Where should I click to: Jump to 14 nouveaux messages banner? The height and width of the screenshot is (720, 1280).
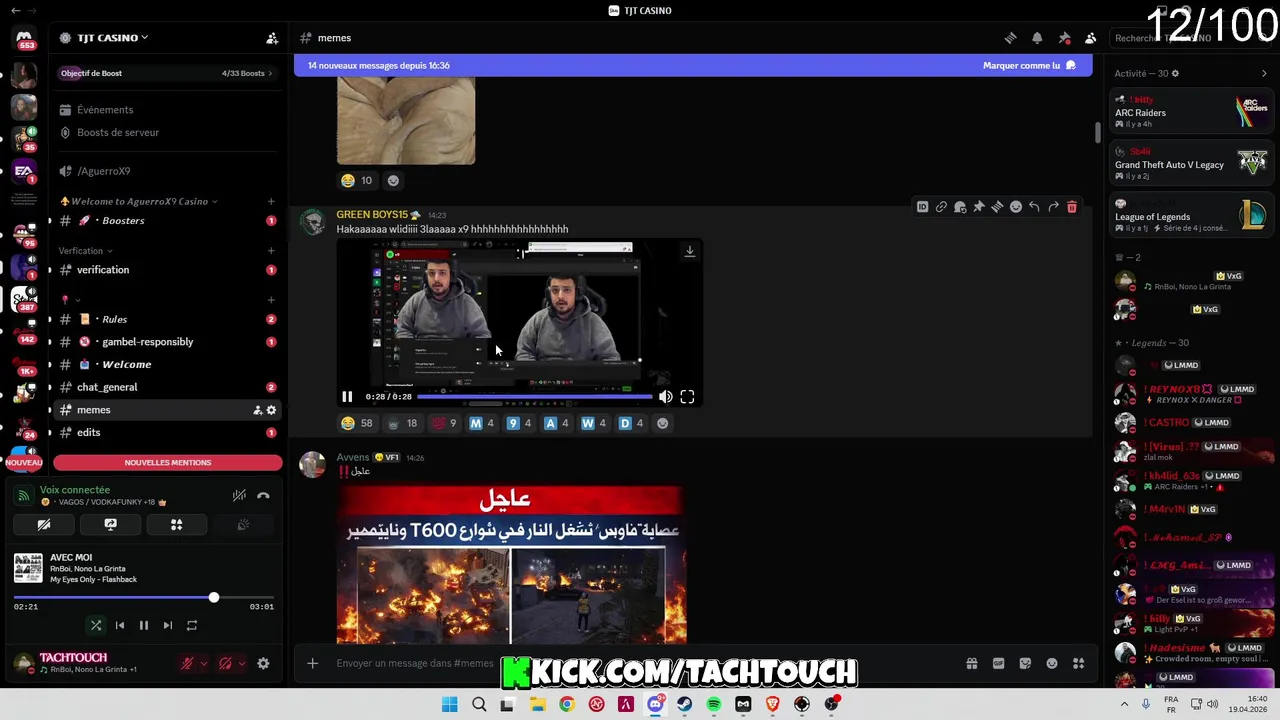[x=379, y=65]
